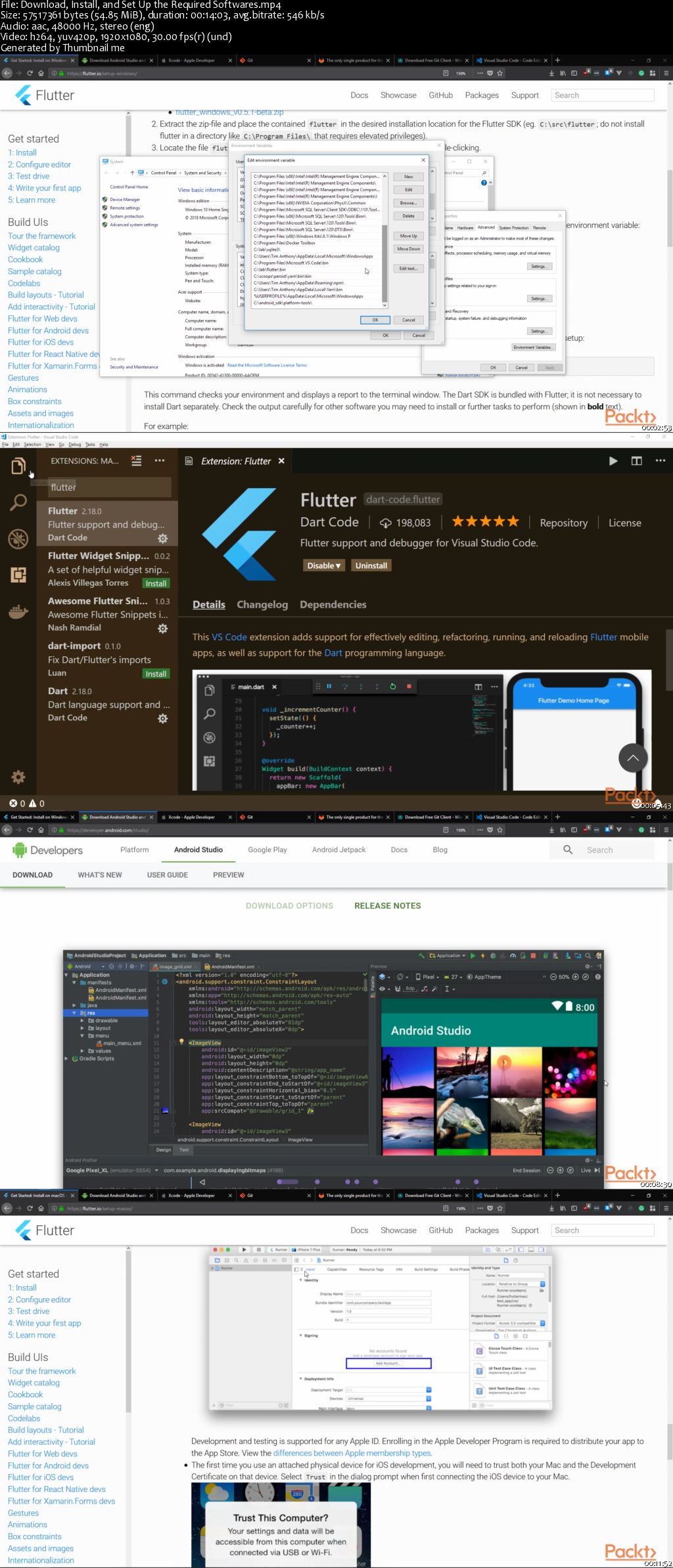The width and height of the screenshot is (673, 1568).
Task: Install the dart-import extension
Action: click(x=156, y=674)
